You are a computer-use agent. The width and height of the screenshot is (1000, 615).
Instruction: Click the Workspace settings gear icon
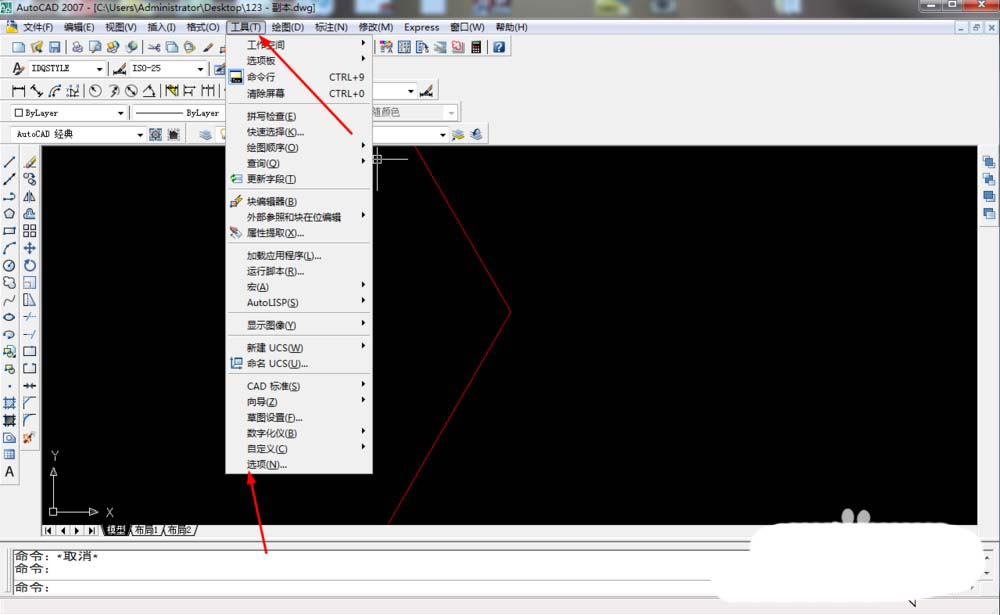click(155, 135)
